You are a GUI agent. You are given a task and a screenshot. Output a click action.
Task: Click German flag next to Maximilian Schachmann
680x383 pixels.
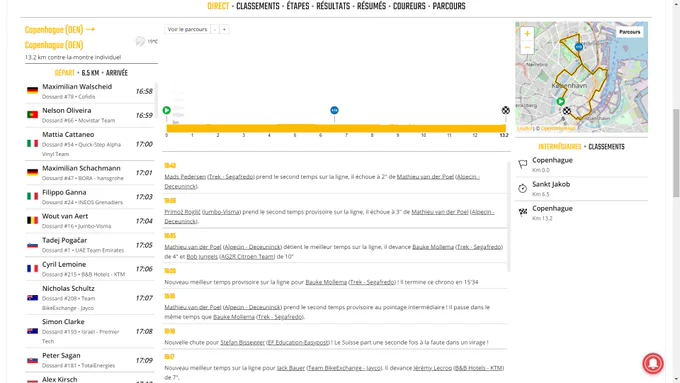[33, 172]
